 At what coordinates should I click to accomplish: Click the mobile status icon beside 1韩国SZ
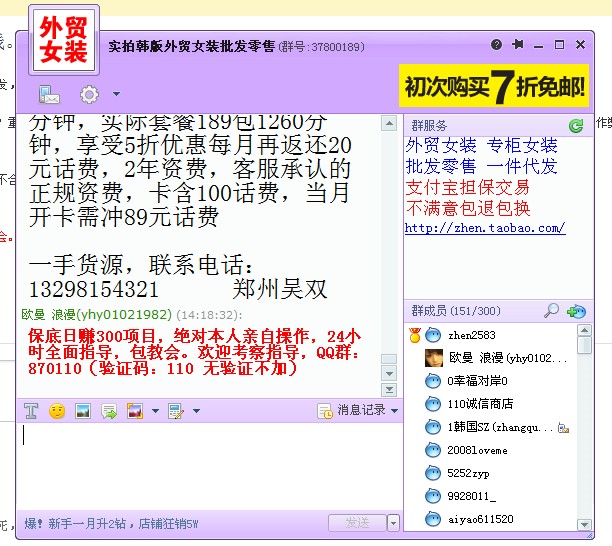[x=563, y=428]
